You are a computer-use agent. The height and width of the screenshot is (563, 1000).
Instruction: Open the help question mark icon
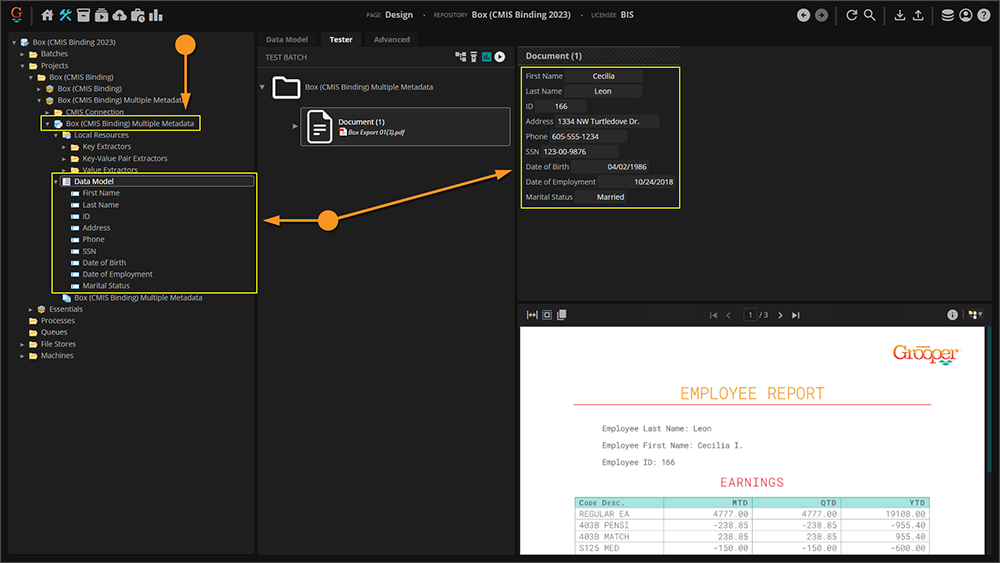pyautogui.click(x=983, y=15)
